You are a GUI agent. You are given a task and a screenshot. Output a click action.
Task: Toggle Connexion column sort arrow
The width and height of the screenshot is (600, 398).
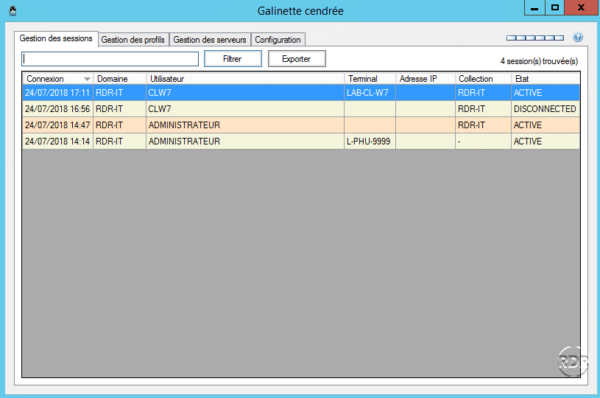point(87,79)
